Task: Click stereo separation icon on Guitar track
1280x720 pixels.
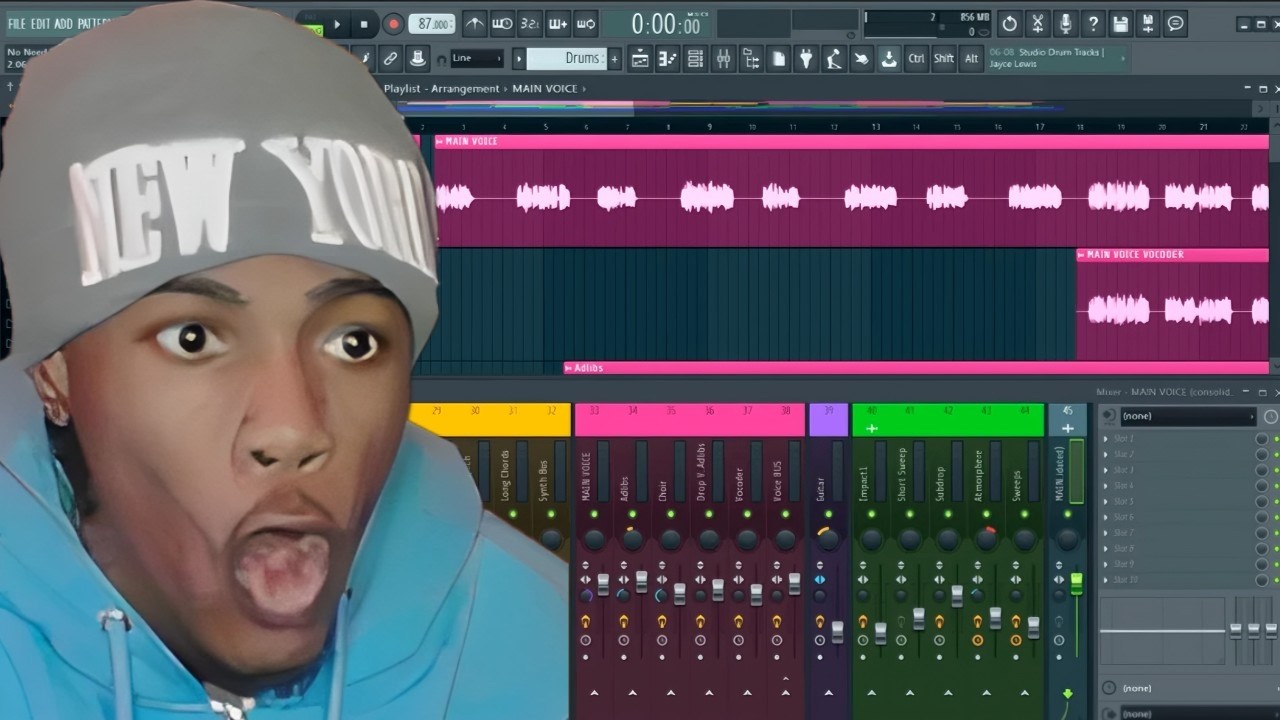Action: (820, 580)
